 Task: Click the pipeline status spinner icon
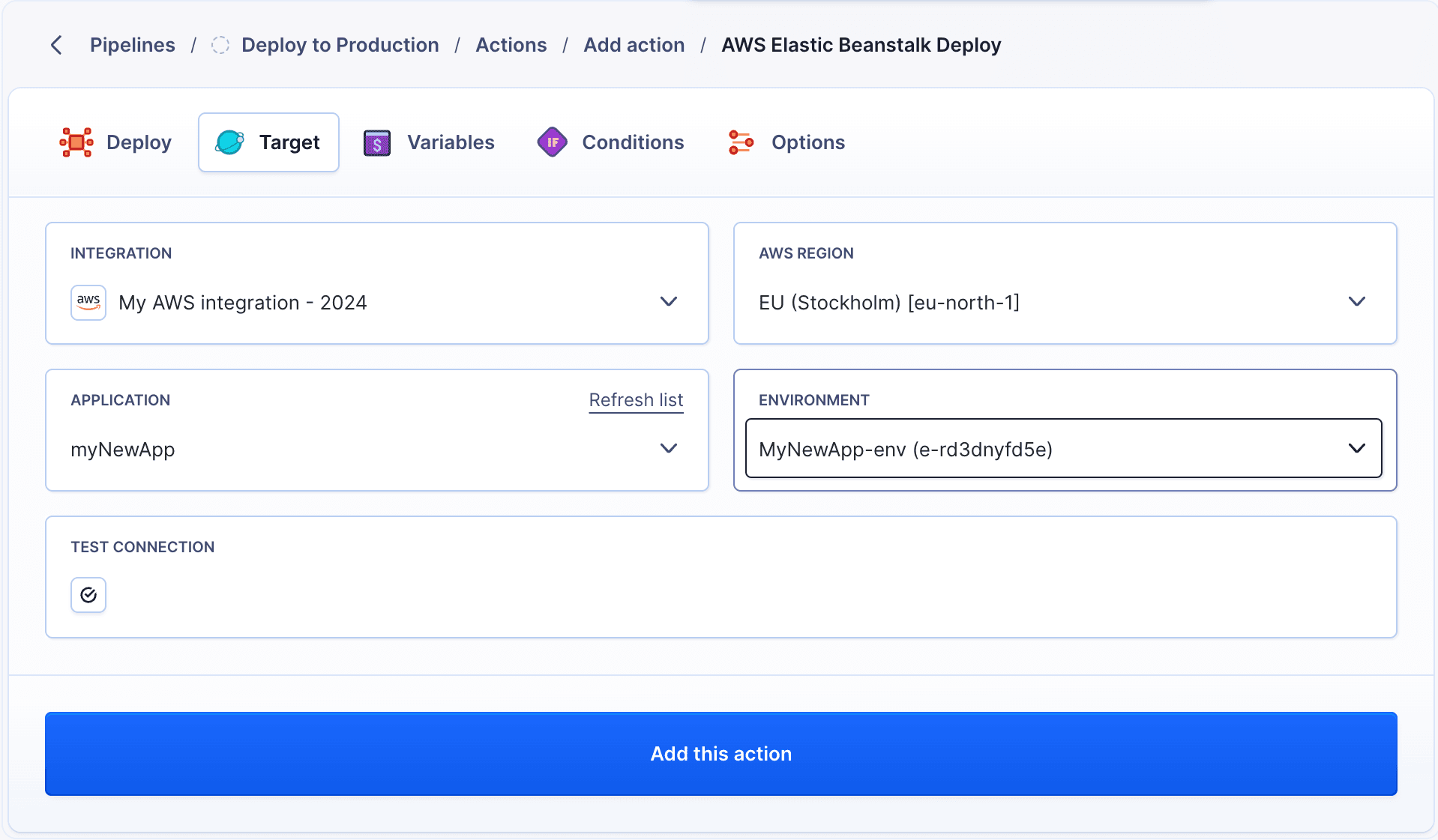pos(220,45)
